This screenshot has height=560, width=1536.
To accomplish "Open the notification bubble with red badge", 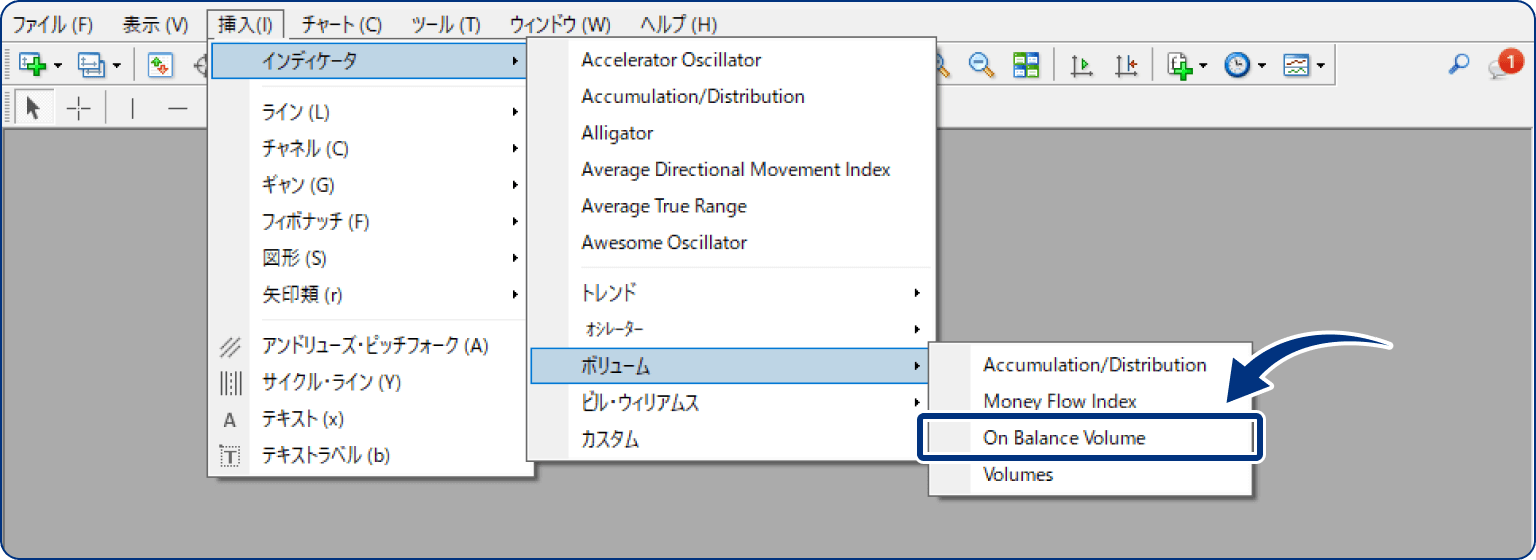I will (1503, 65).
